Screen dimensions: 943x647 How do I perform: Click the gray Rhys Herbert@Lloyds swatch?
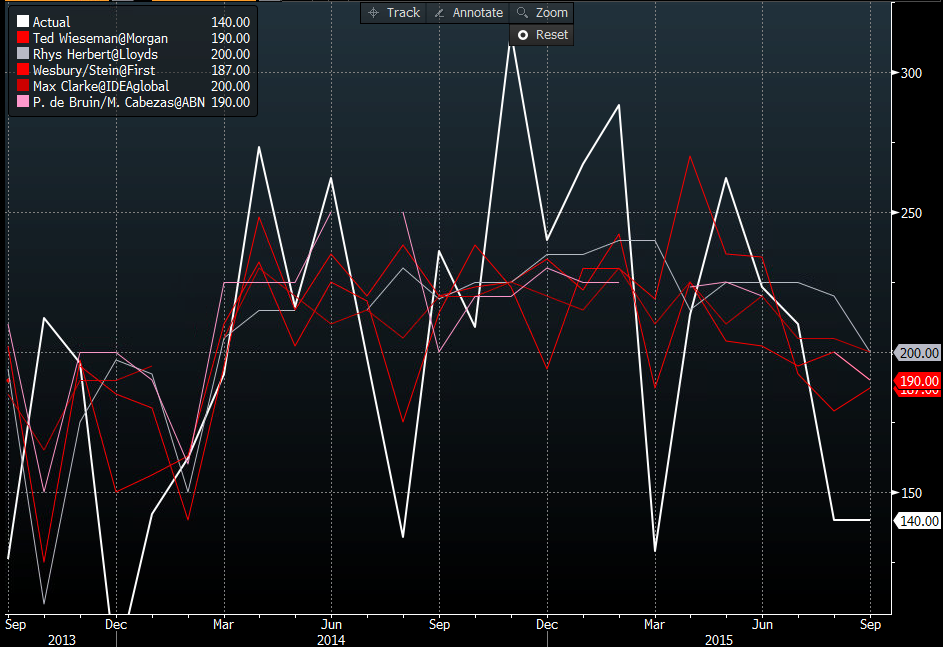coord(23,54)
